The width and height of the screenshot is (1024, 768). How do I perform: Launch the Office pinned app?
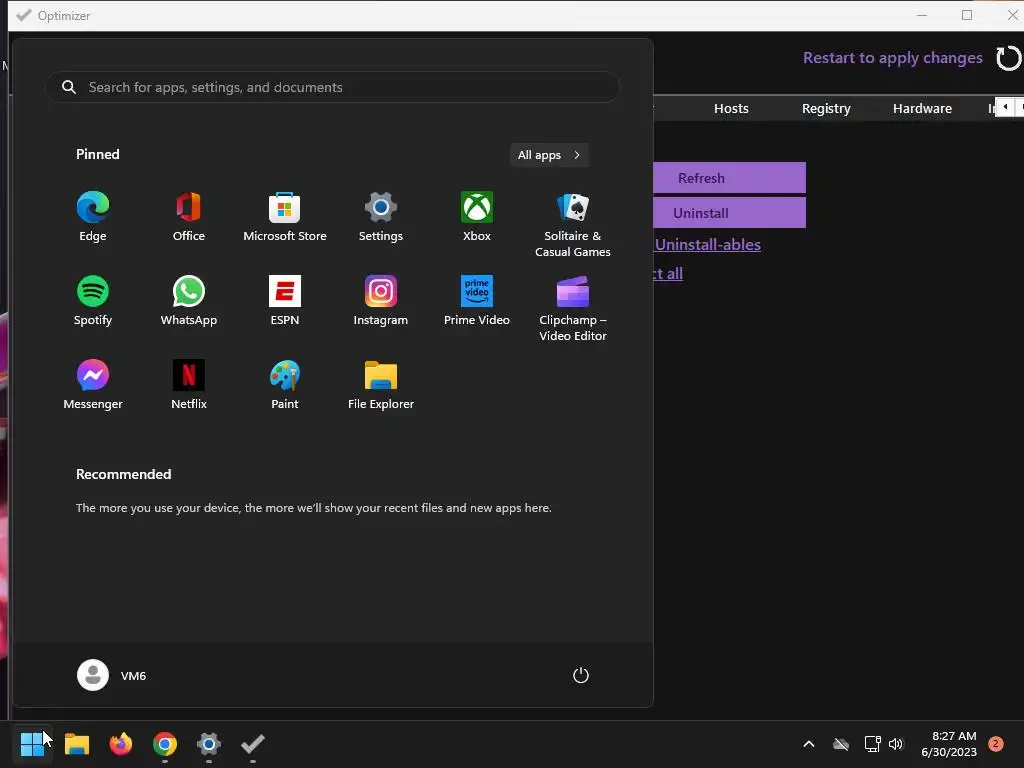point(189,217)
